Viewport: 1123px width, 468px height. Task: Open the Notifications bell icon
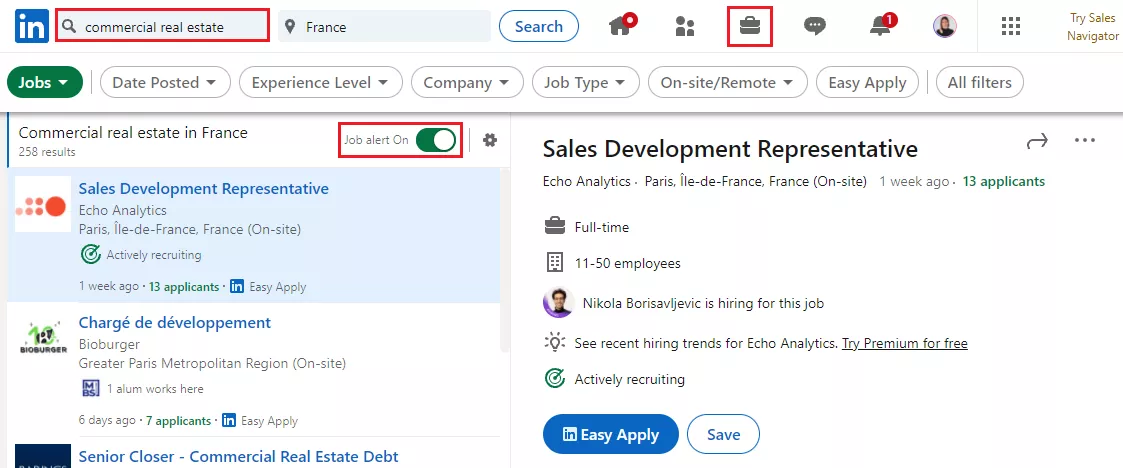(x=882, y=26)
